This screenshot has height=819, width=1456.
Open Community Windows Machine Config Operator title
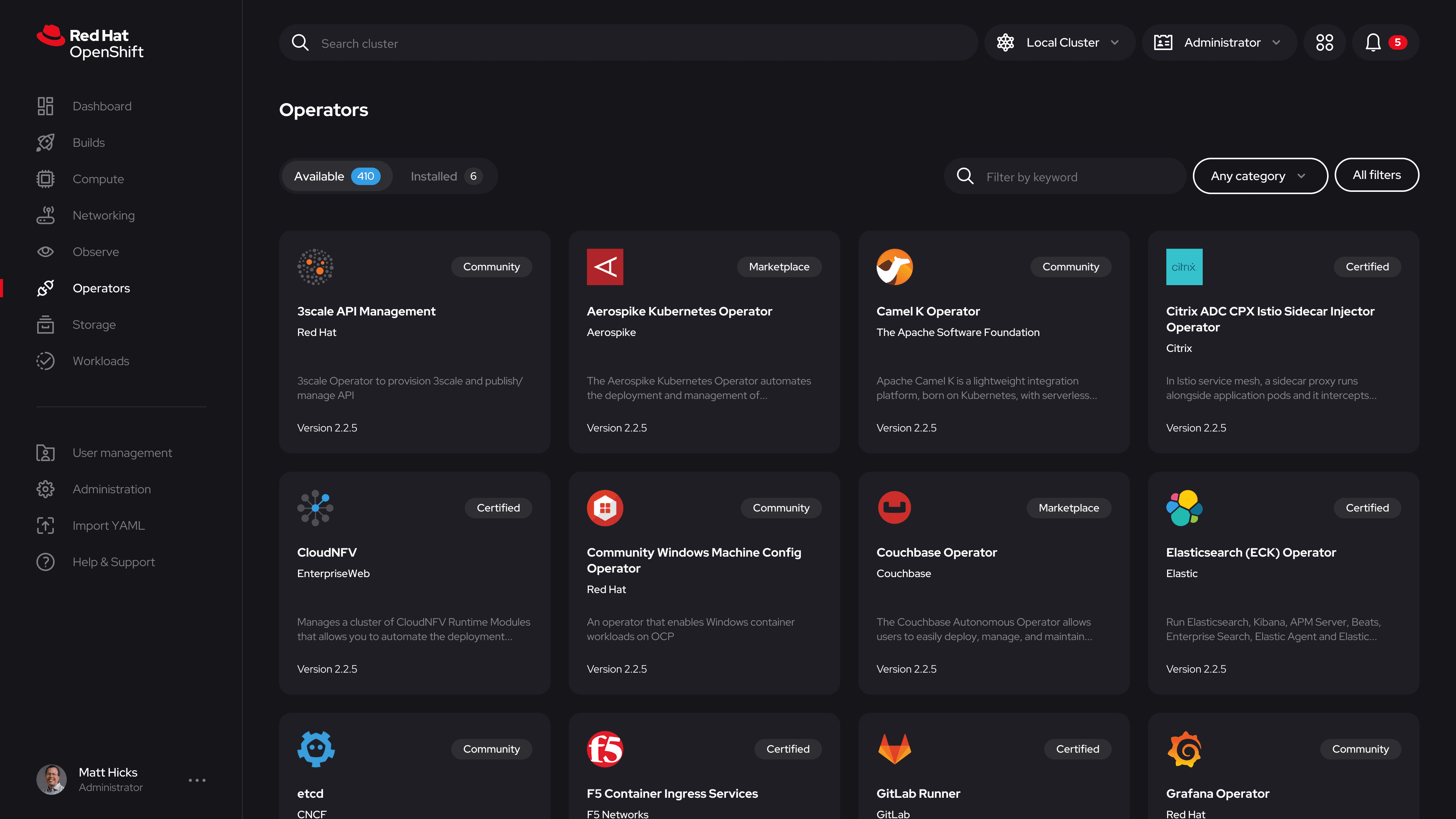693,560
